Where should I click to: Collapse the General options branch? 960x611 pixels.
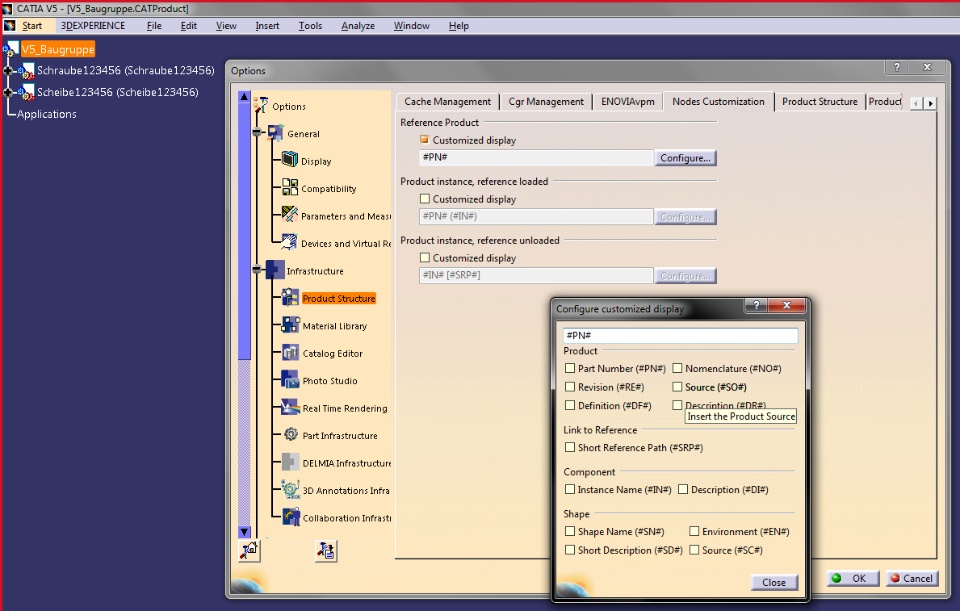pos(257,132)
